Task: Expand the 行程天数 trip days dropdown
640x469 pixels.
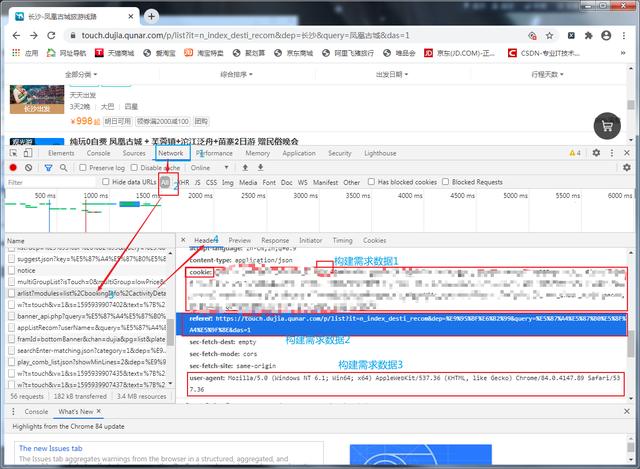Action: coord(547,74)
